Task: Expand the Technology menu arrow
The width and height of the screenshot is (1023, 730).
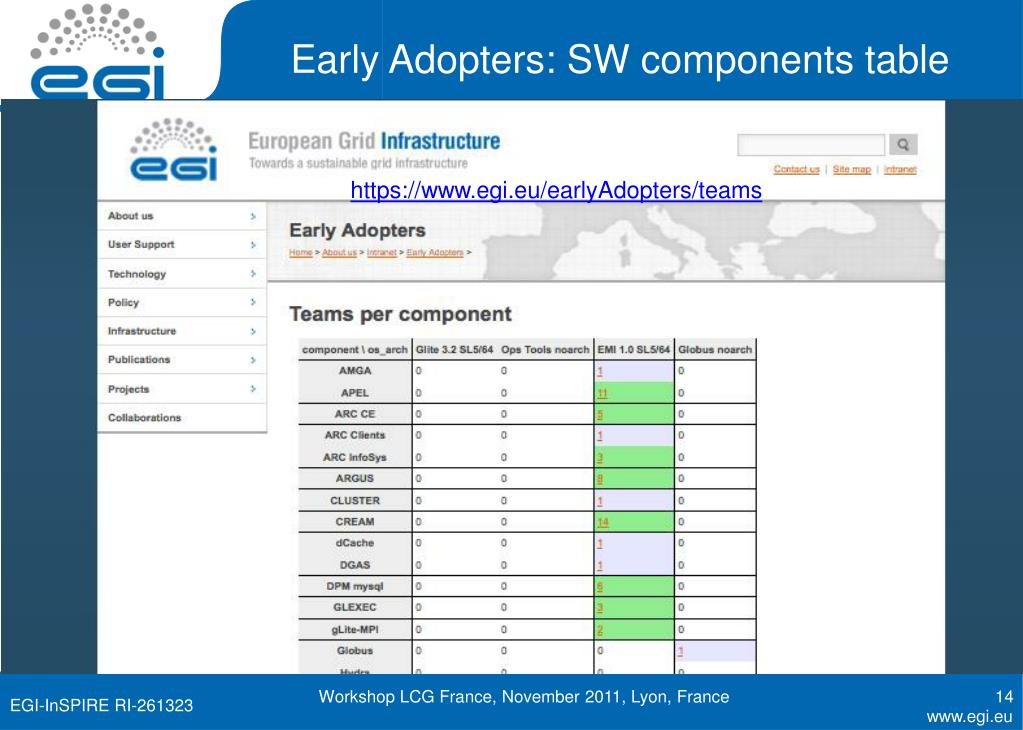Action: [x=252, y=274]
